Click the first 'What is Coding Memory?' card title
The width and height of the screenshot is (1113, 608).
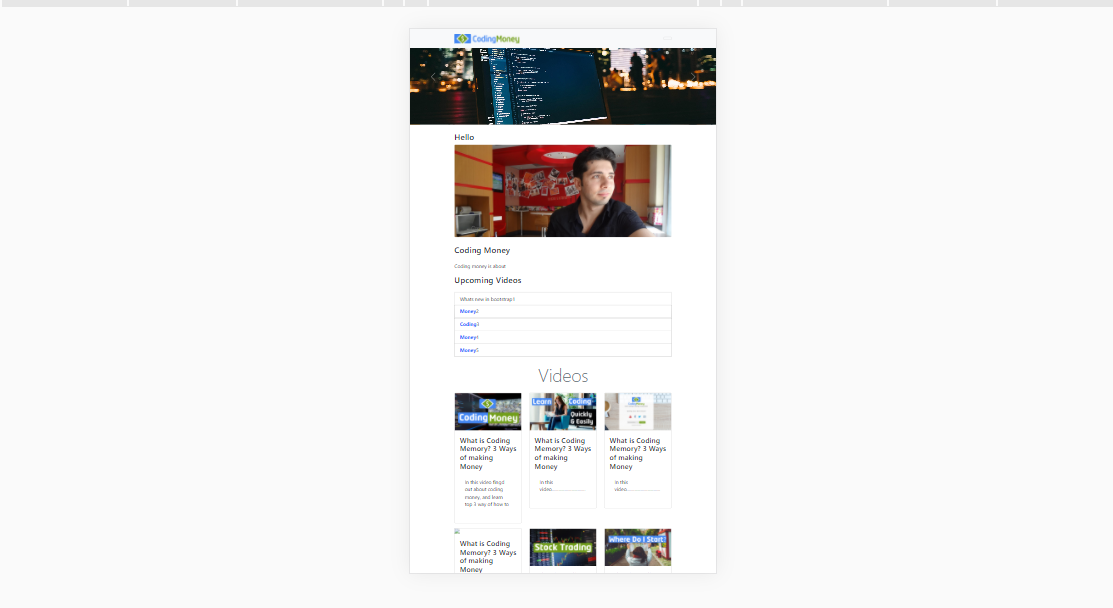pyautogui.click(x=488, y=453)
